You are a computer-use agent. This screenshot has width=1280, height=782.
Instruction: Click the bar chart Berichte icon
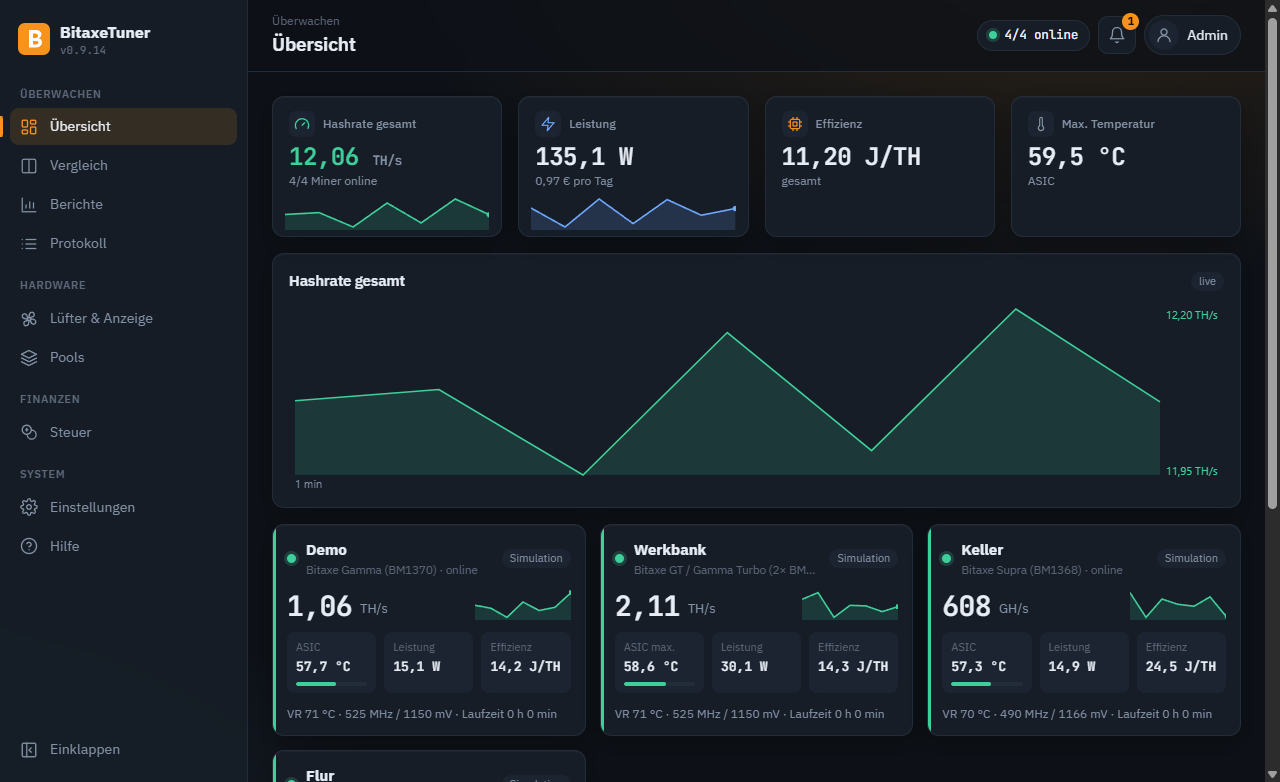pyautogui.click(x=29, y=204)
